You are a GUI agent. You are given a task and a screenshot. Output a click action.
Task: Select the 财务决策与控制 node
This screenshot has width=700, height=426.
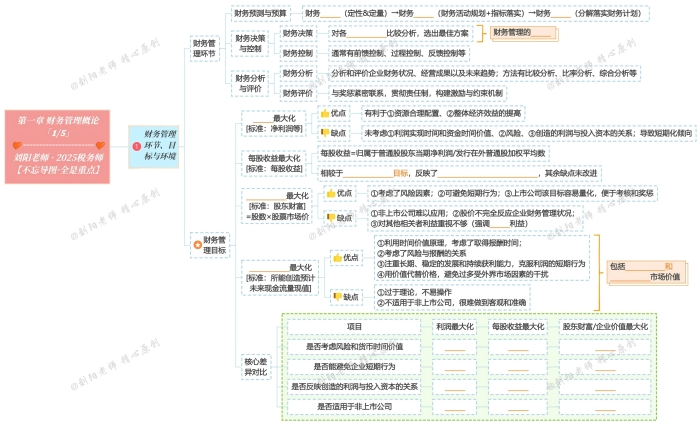tap(252, 42)
